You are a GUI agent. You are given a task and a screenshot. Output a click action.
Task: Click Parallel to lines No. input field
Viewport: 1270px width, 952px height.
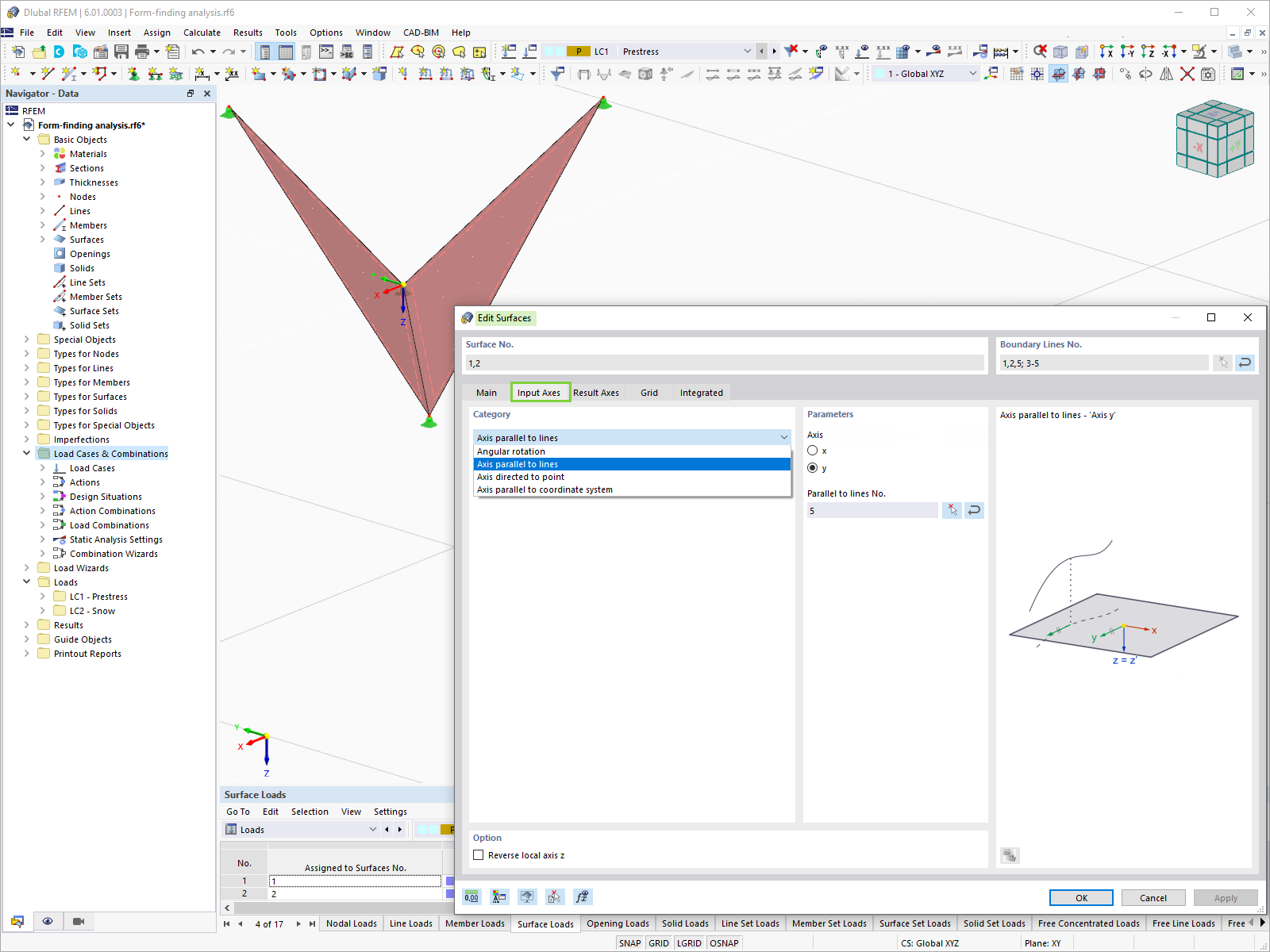[872, 511]
